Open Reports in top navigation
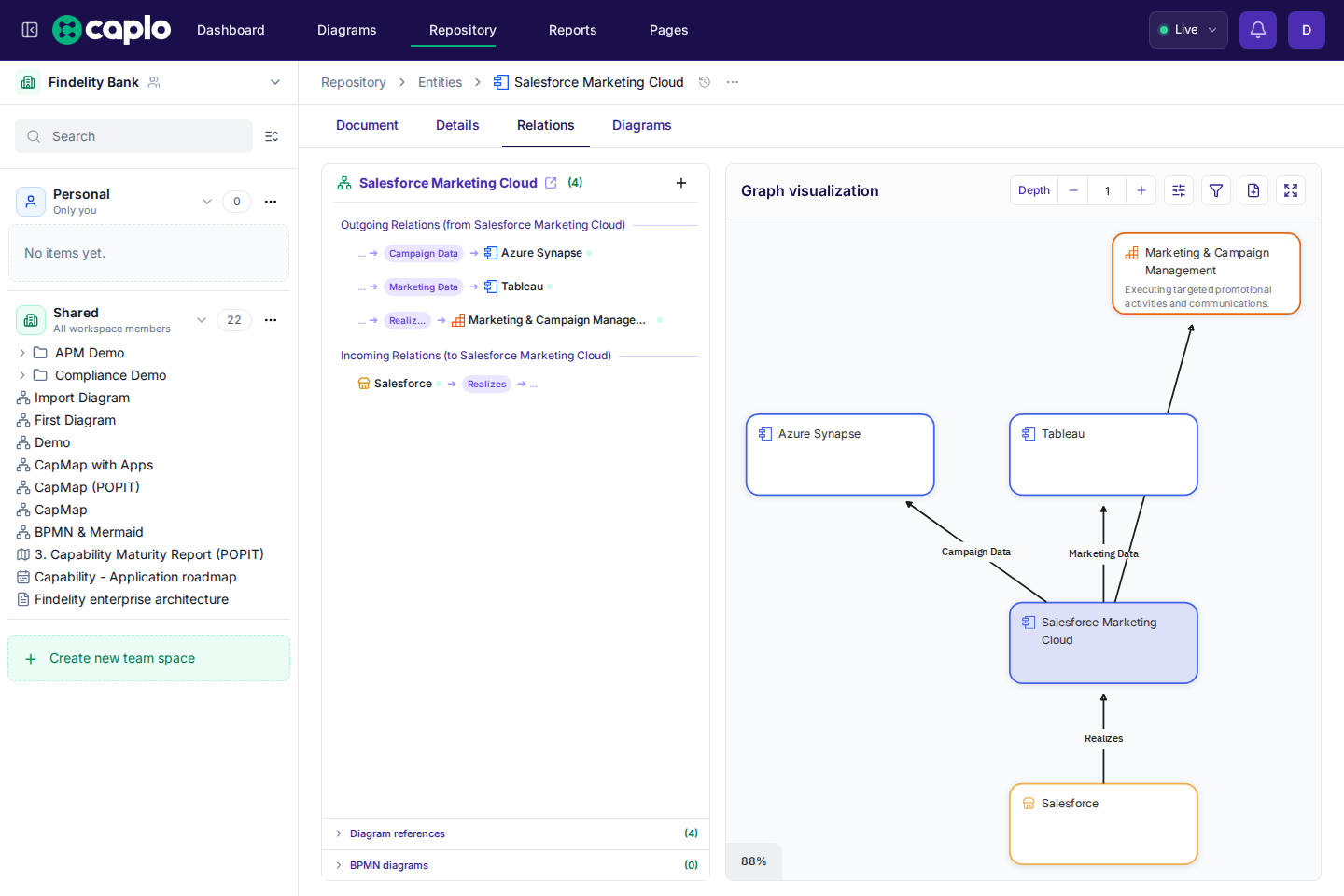The height and width of the screenshot is (896, 1344). [x=573, y=30]
